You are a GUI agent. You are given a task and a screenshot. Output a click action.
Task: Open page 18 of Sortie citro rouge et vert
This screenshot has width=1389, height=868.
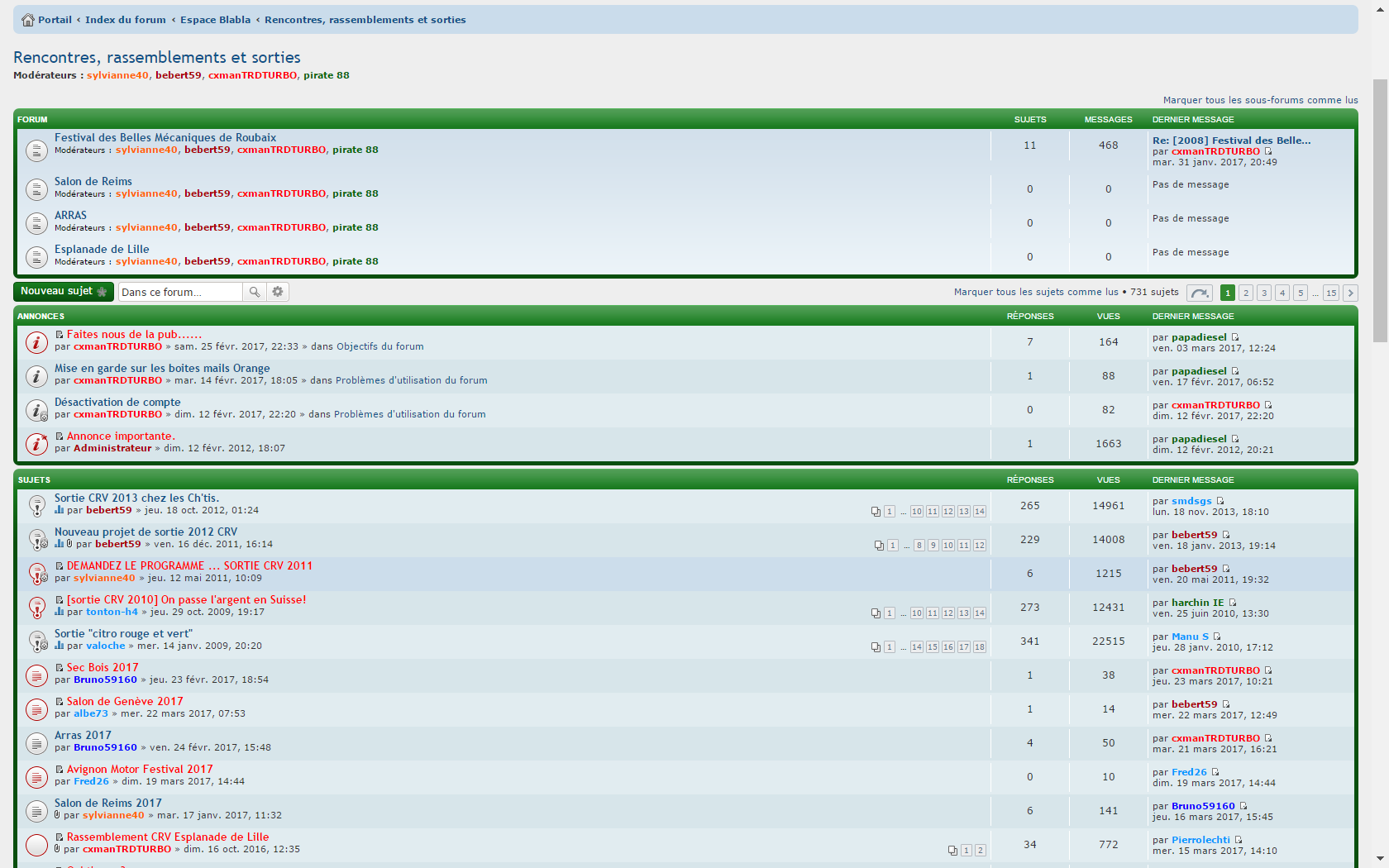980,647
